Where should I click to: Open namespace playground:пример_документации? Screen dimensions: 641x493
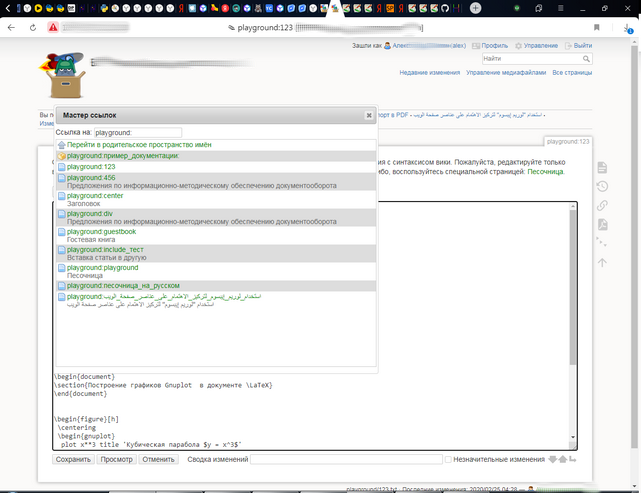point(123,156)
